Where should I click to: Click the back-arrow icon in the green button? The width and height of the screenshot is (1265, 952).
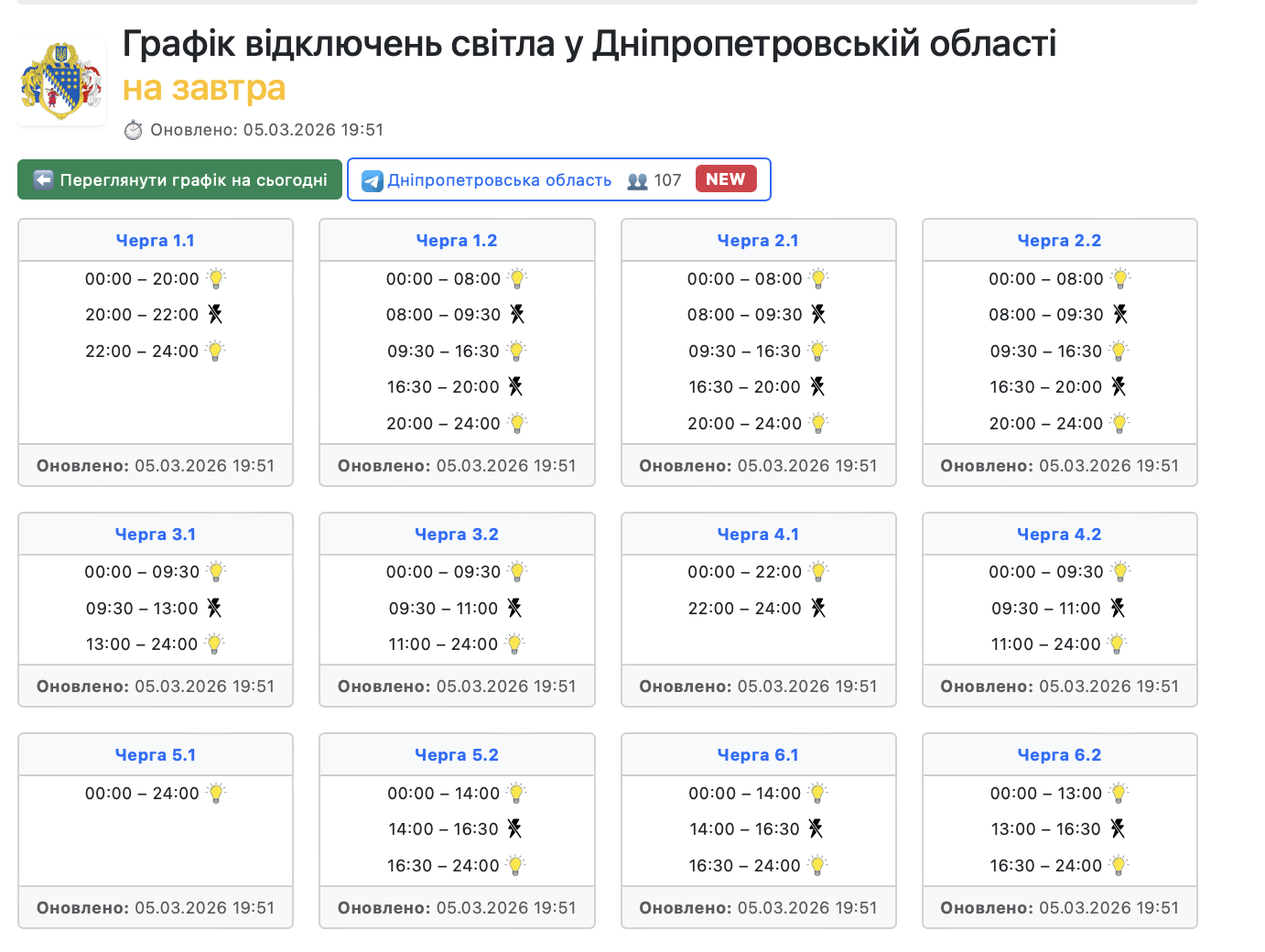pyautogui.click(x=43, y=179)
